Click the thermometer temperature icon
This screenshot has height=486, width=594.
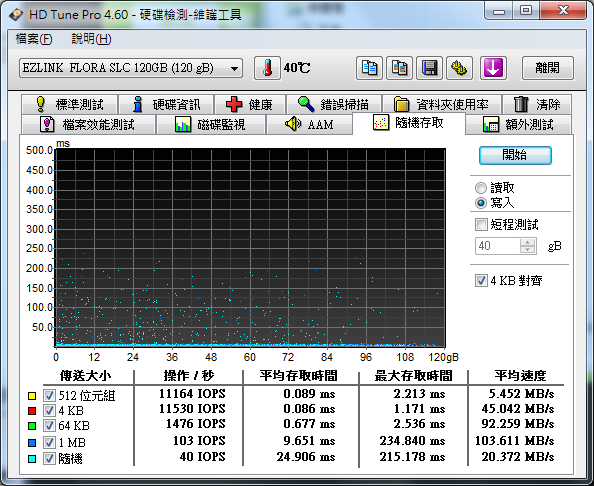point(267,68)
